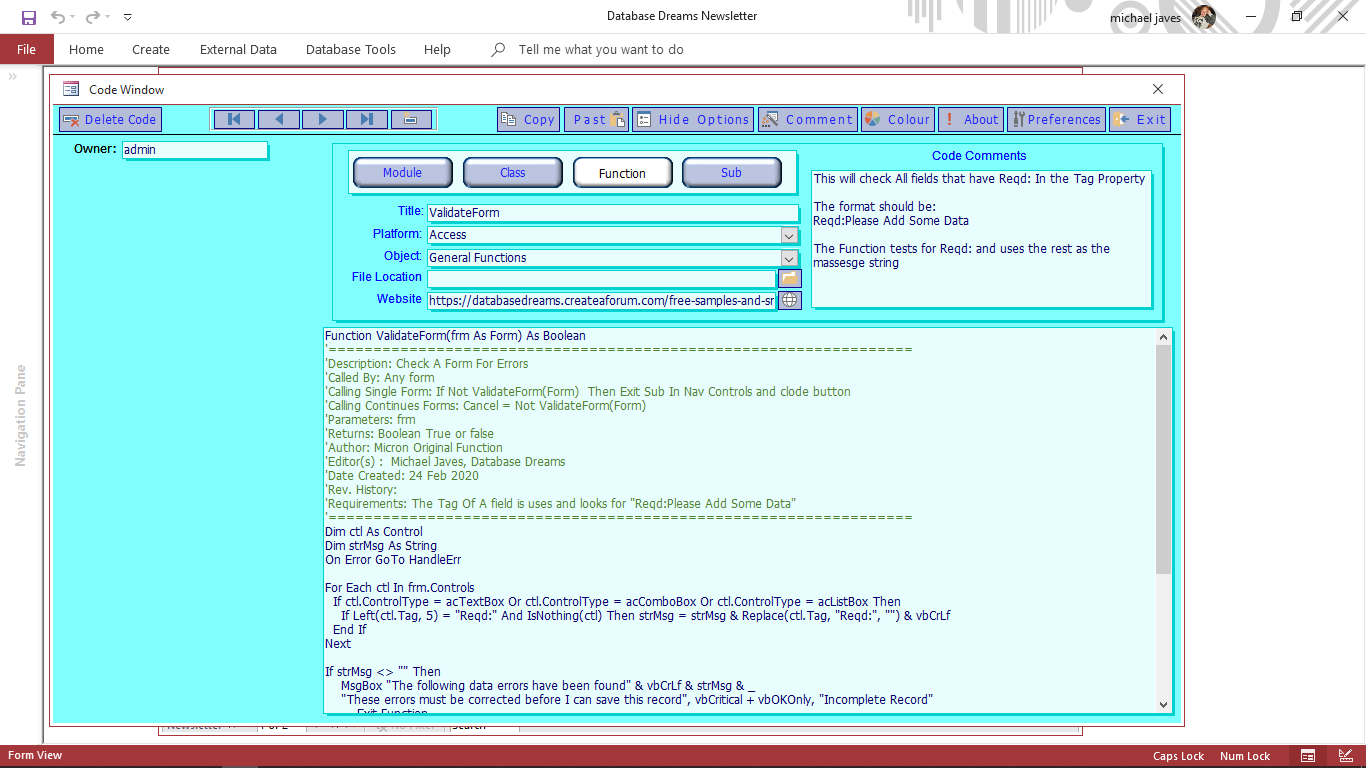The width and height of the screenshot is (1366, 768).
Task: Select the Sub toggle button
Action: [731, 173]
